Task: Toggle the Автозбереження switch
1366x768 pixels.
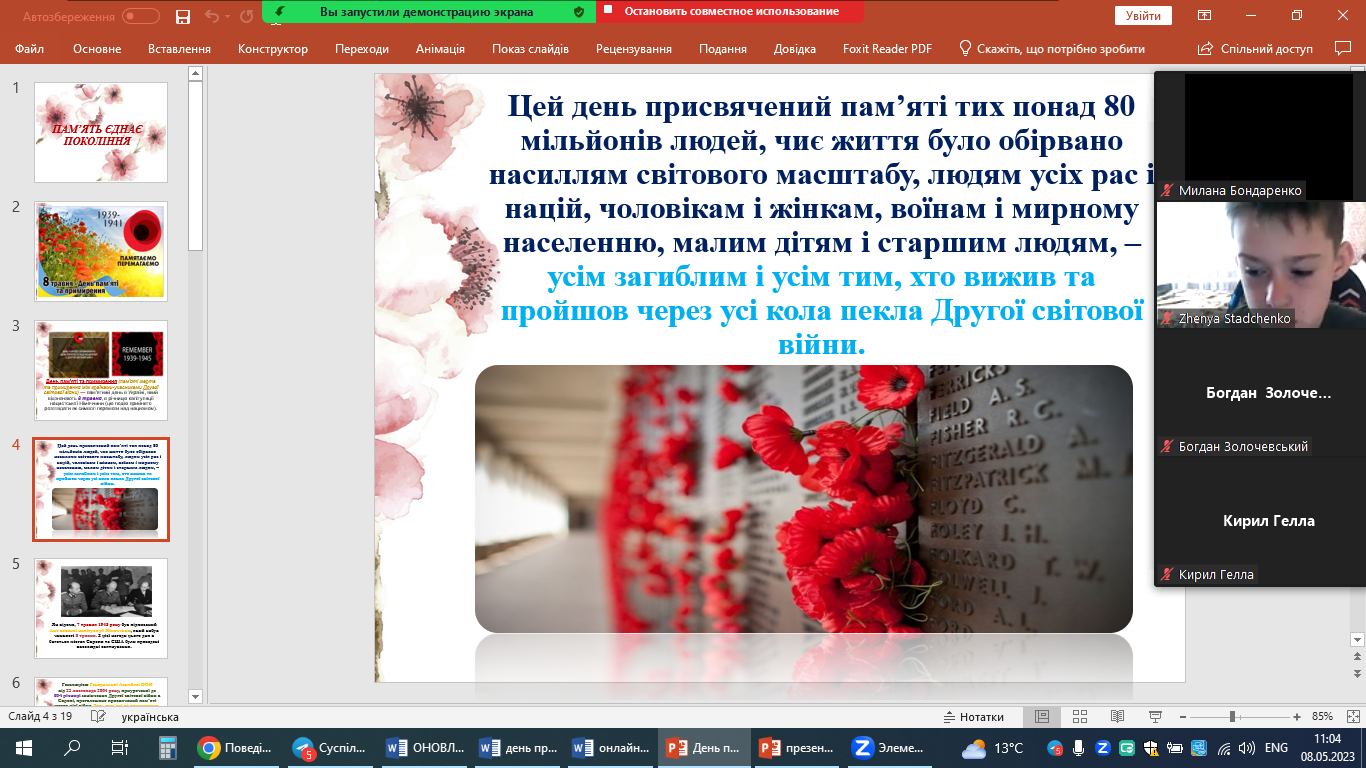Action: (x=141, y=16)
